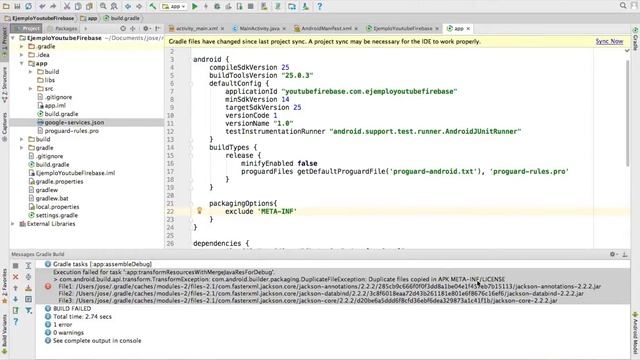Click build.gradle in the breadcrumb bar
Viewport: 640px width, 360px height.
point(121,18)
